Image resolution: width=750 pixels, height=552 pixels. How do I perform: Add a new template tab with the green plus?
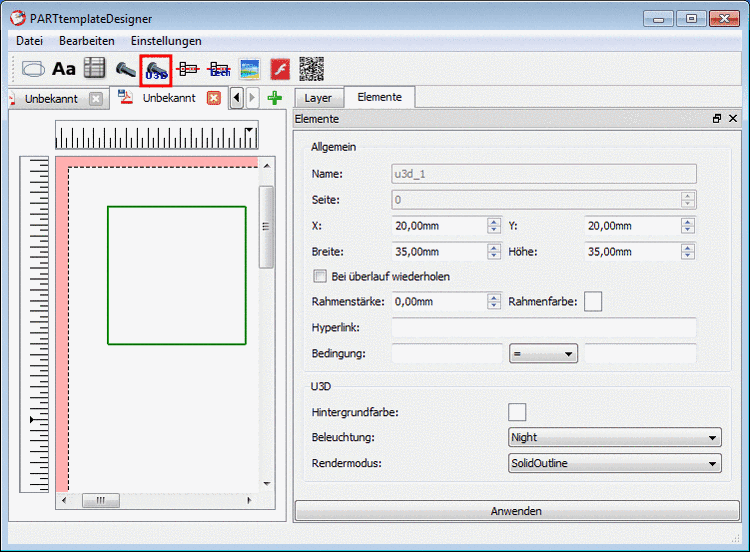[x=275, y=98]
